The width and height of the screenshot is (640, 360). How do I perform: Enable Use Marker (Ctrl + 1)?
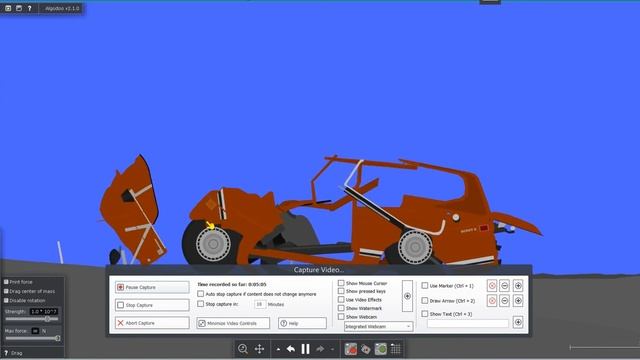(x=424, y=286)
